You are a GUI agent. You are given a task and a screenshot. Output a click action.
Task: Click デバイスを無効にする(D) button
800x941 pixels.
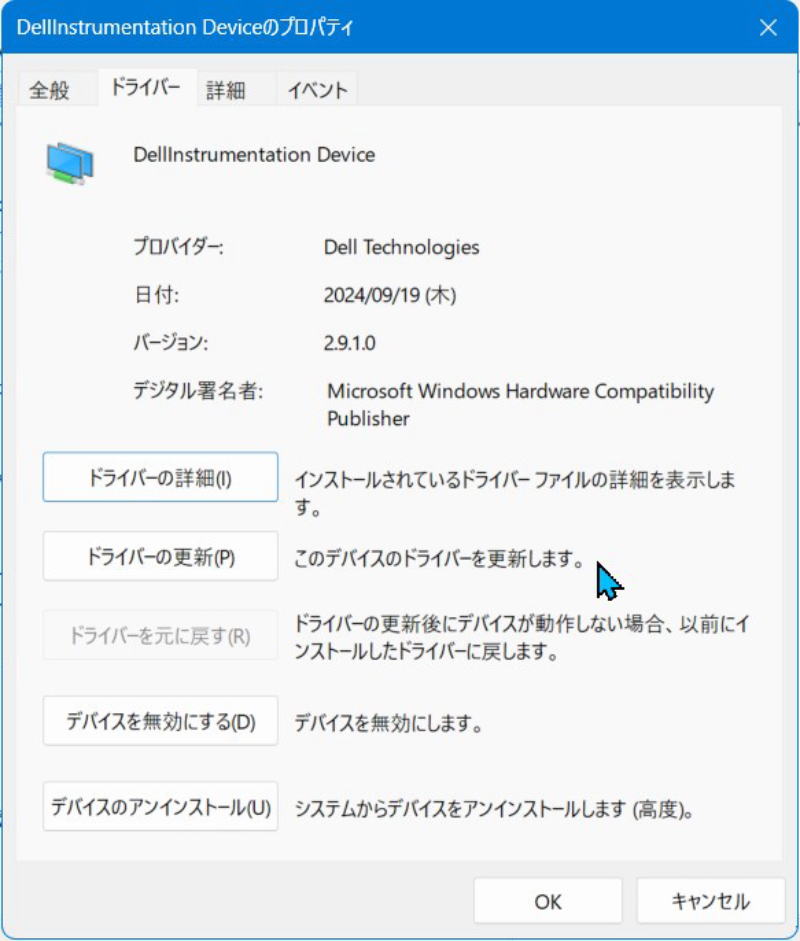pos(160,721)
